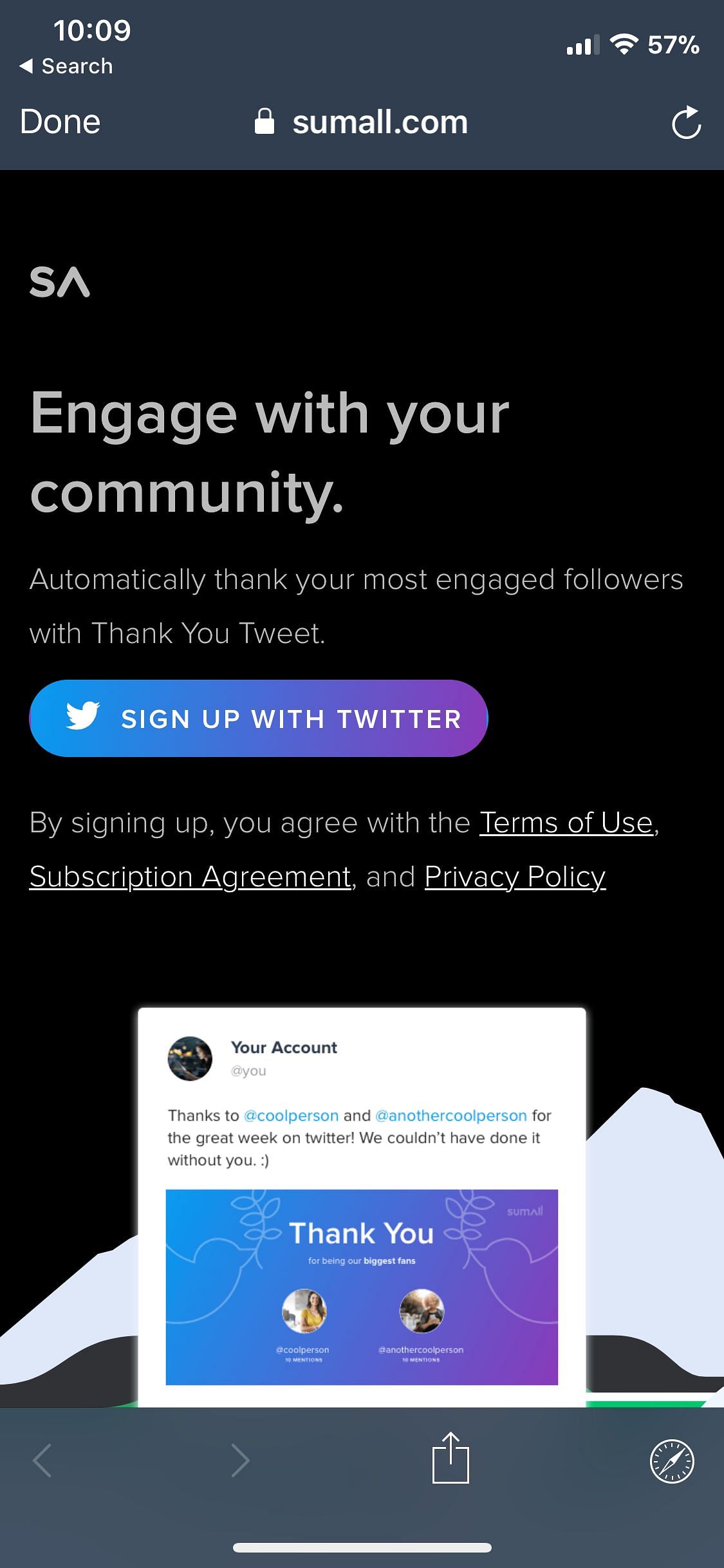Screen dimensions: 724x1568
Task: Tap the home indicator bar
Action: pos(362,1547)
